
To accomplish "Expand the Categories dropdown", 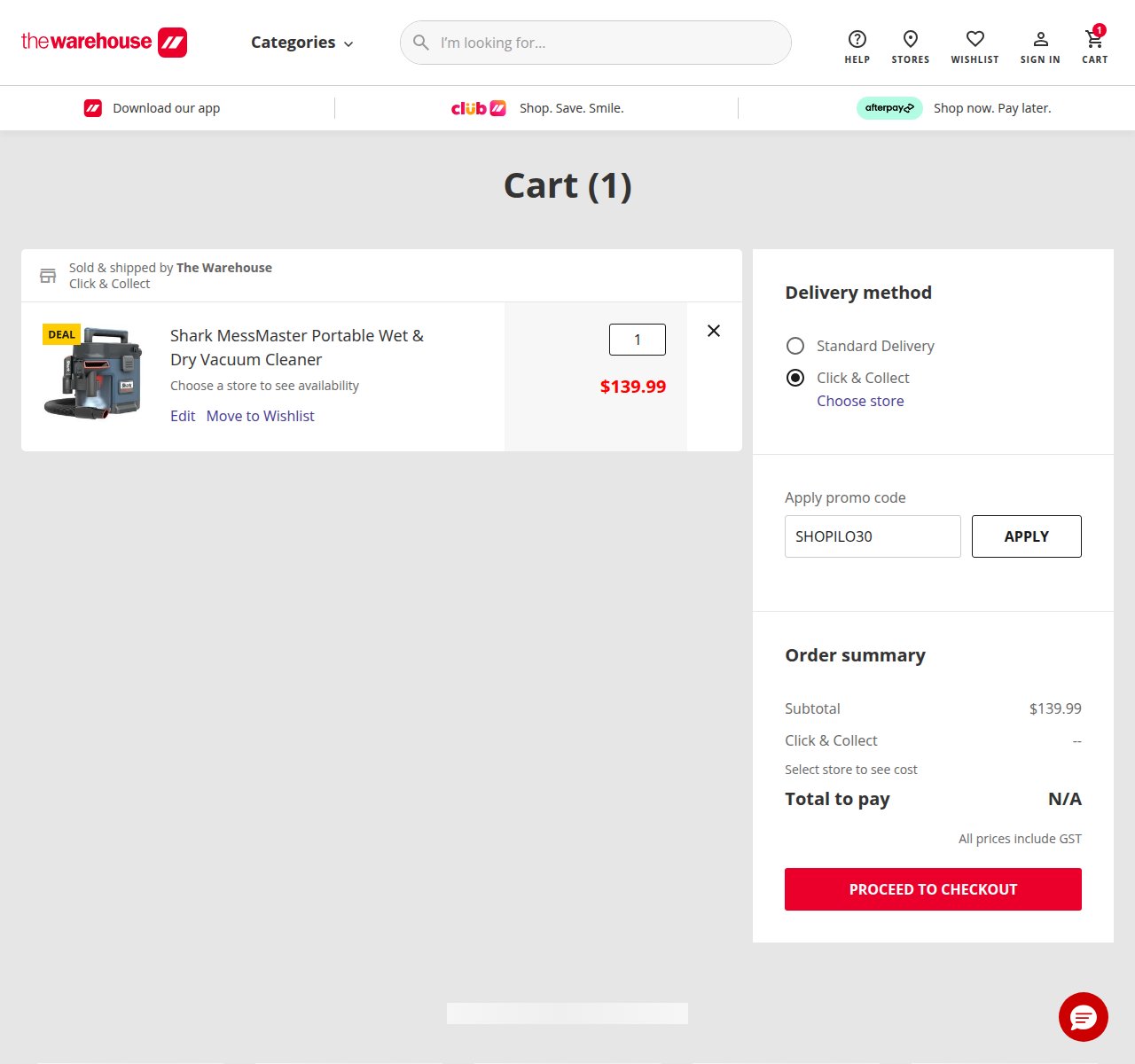I will (301, 43).
